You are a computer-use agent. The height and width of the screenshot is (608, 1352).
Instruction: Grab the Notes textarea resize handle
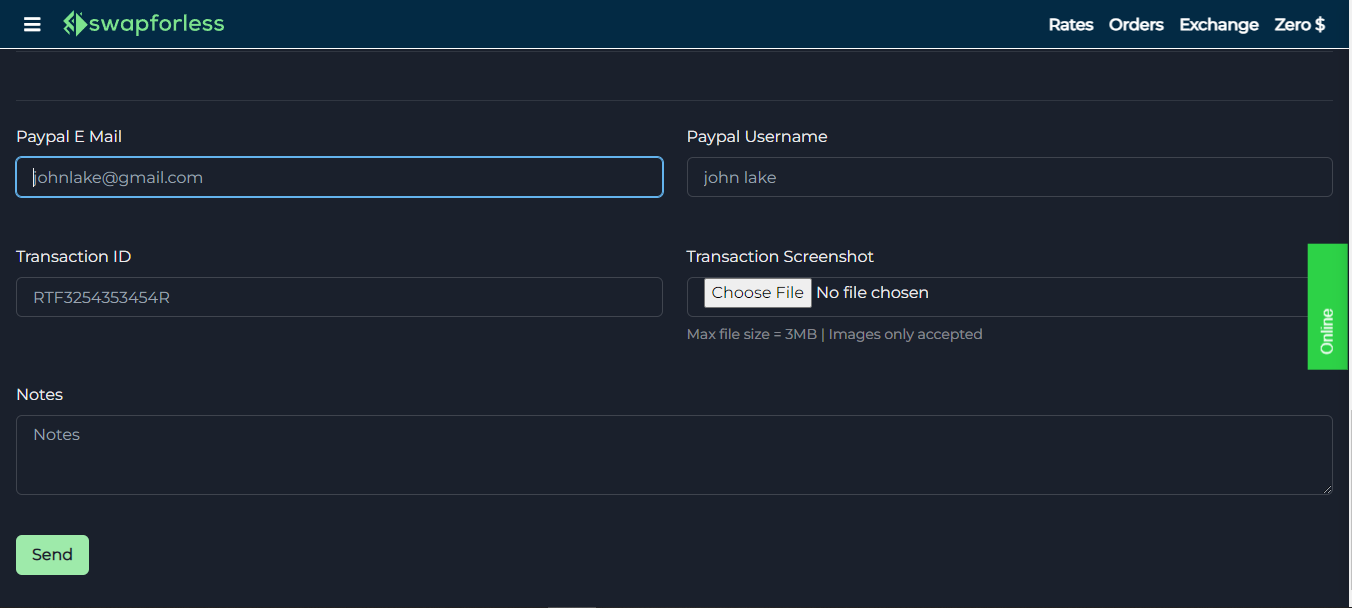pos(1327,489)
